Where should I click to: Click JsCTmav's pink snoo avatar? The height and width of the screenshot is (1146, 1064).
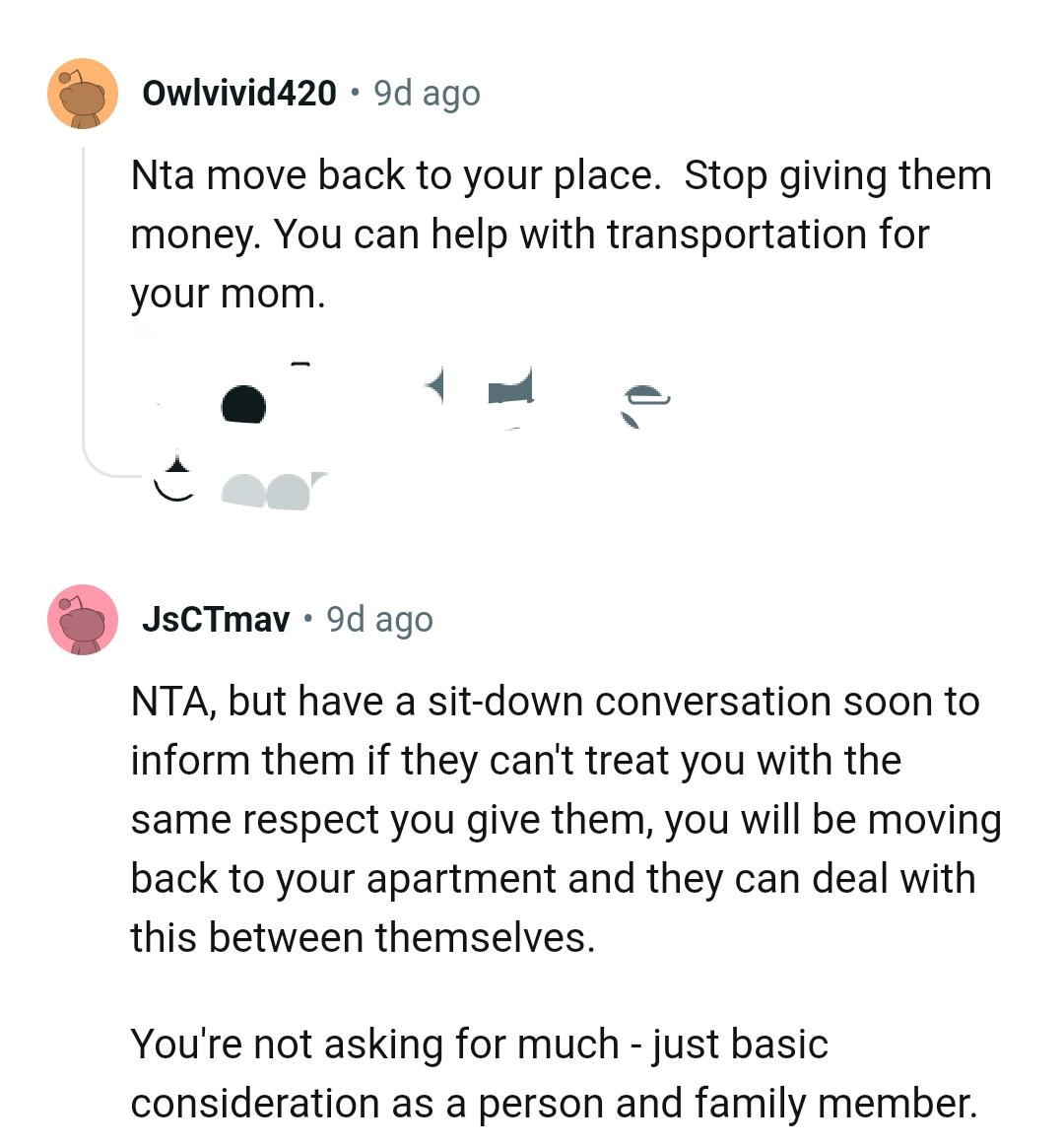coord(84,623)
